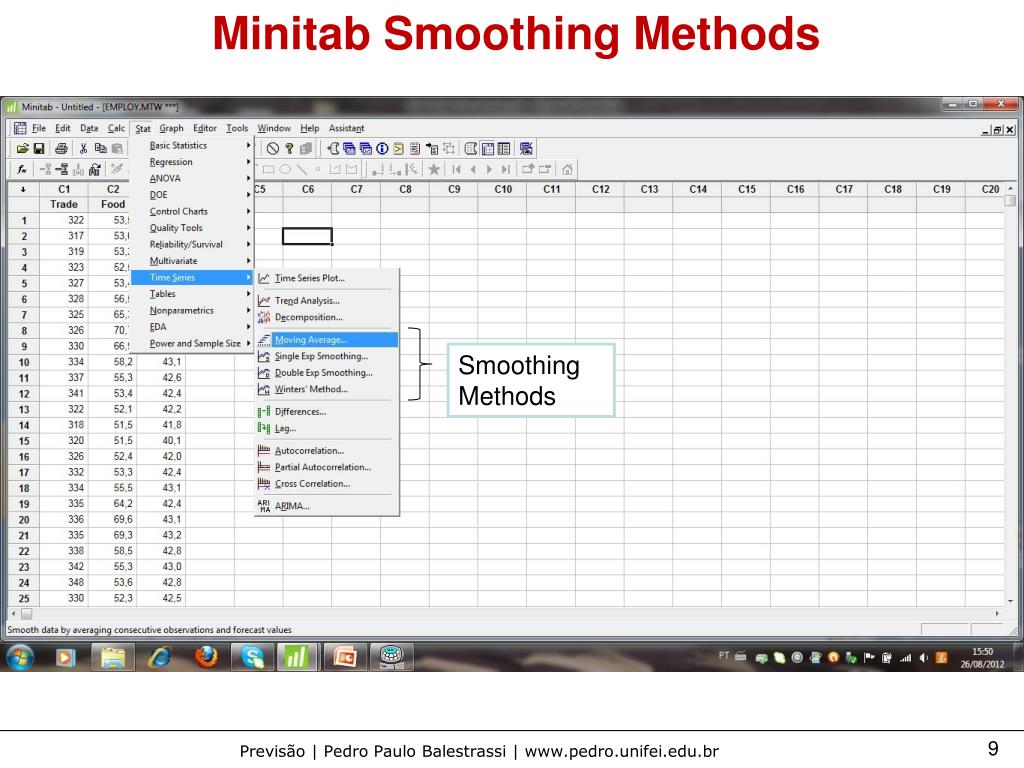Click the first-record navigation arrow icon

pos(456,170)
